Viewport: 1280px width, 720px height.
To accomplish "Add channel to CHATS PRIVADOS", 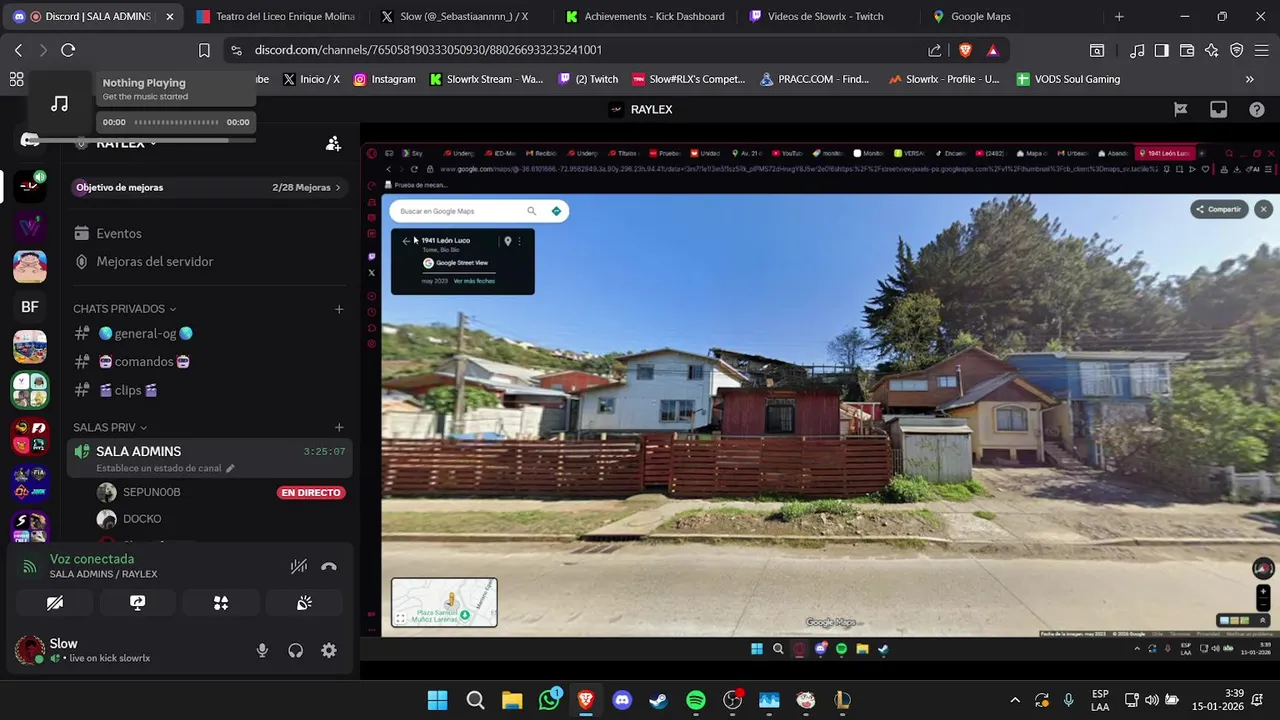I will (339, 309).
